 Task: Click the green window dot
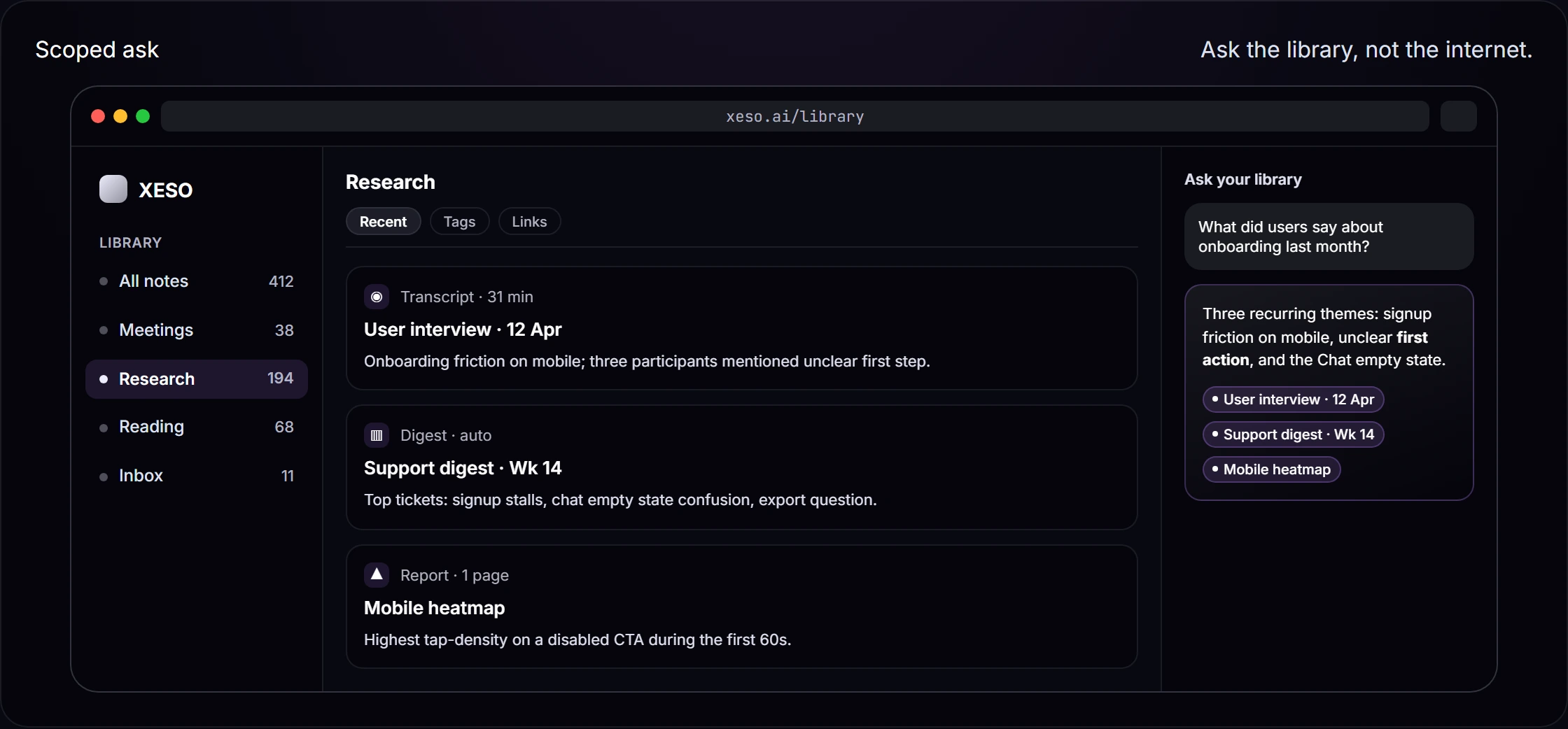coord(143,116)
